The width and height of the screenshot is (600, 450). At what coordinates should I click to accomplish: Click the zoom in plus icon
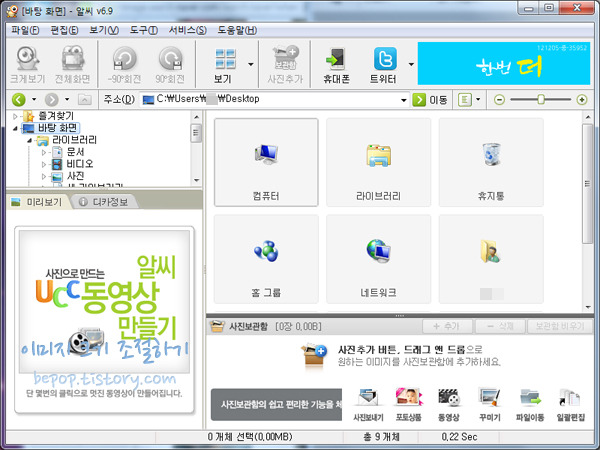pyautogui.click(x=582, y=100)
